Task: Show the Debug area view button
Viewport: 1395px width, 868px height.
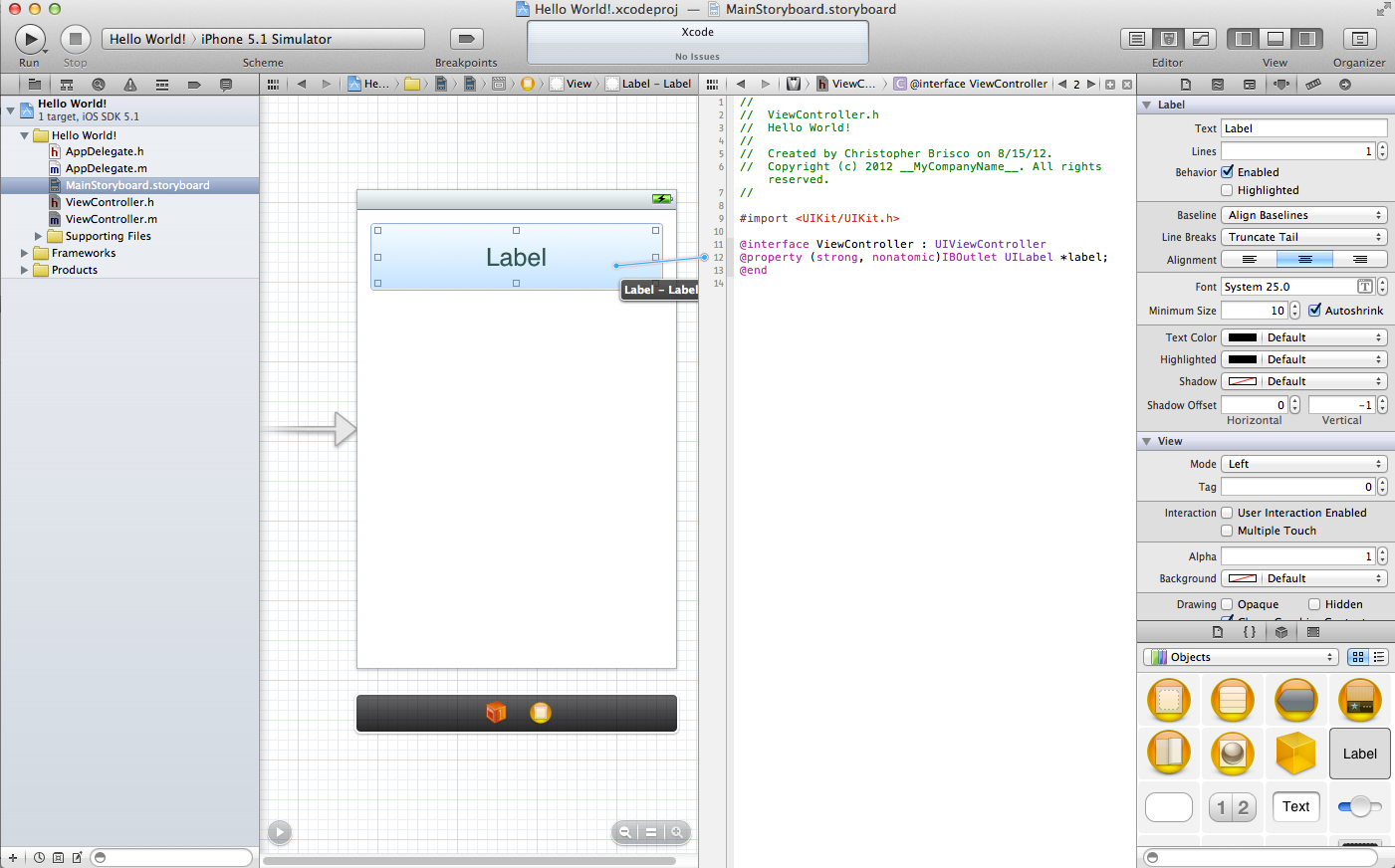Action: [x=1276, y=39]
